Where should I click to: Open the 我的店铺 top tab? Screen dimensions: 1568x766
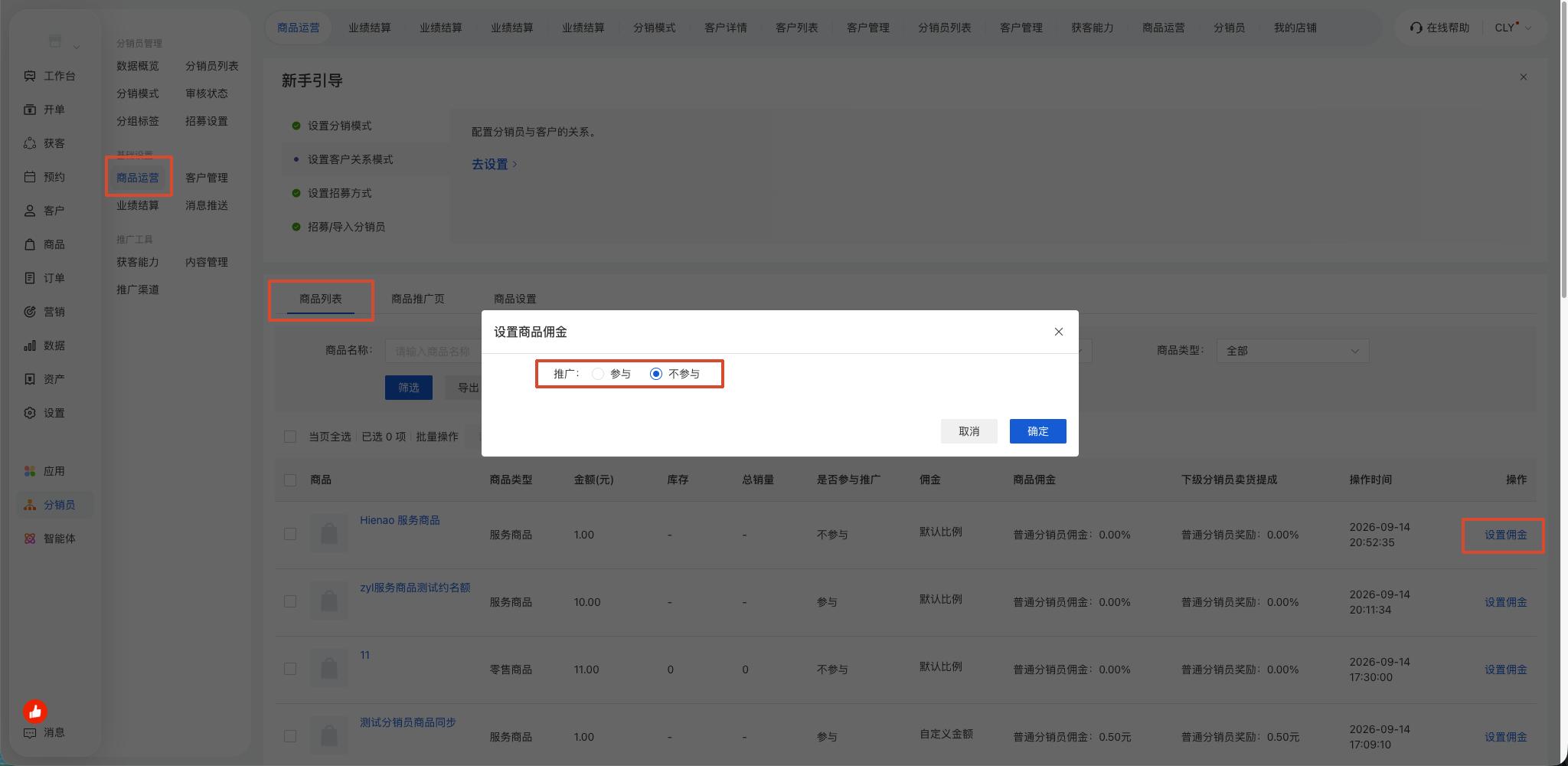click(x=1295, y=28)
